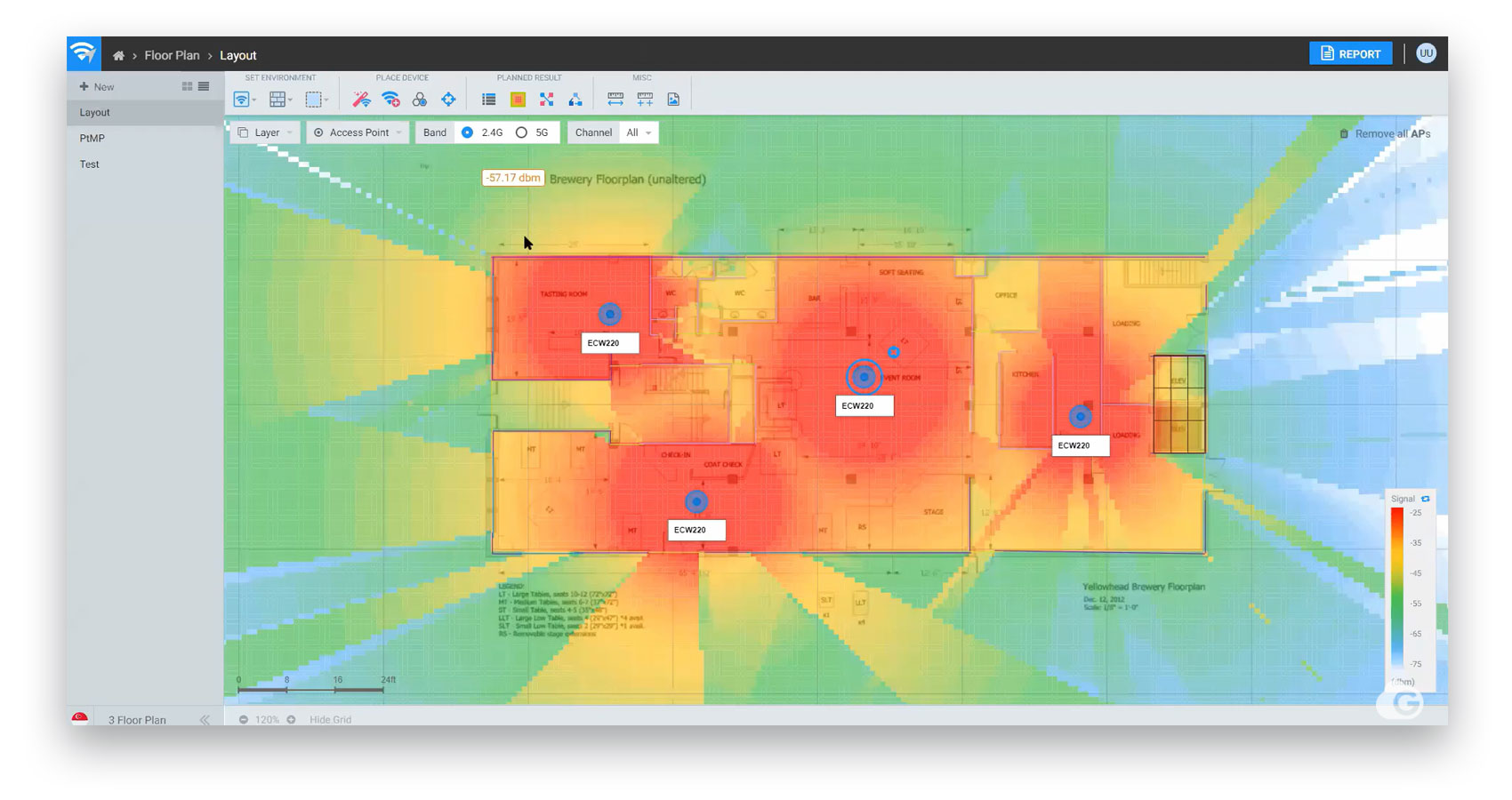
Task: Select the 2.4G band radio button
Action: click(x=467, y=132)
